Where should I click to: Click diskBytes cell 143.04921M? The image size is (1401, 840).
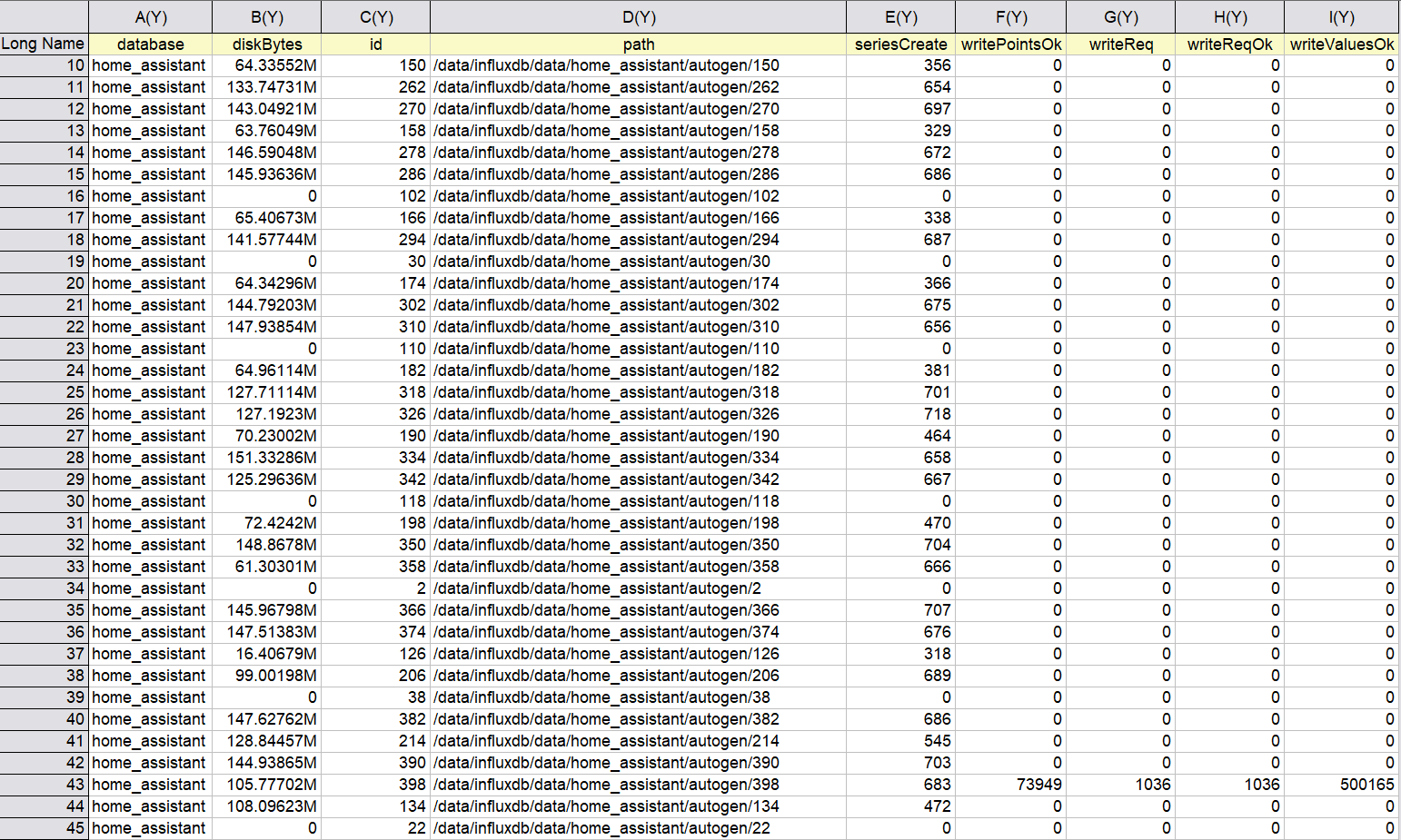click(x=266, y=109)
